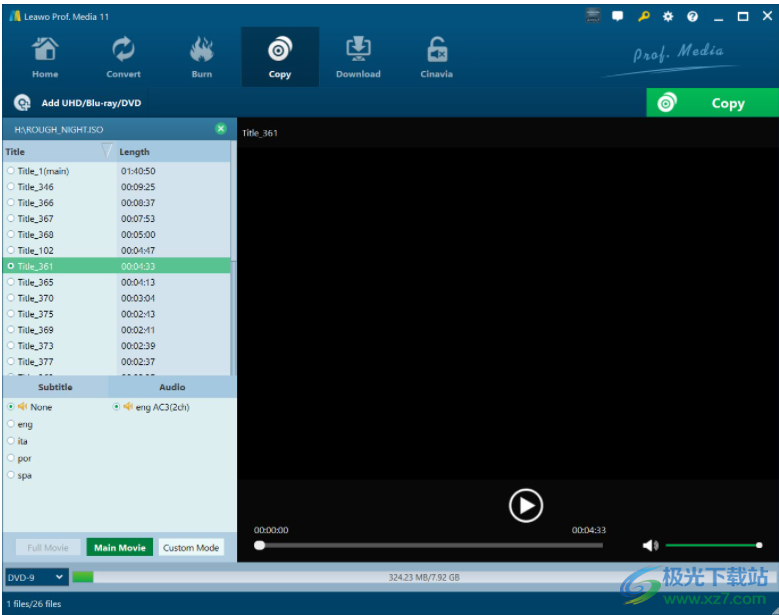Select the Title_1(main) radio button
The width and height of the screenshot is (779, 615).
click(x=11, y=170)
